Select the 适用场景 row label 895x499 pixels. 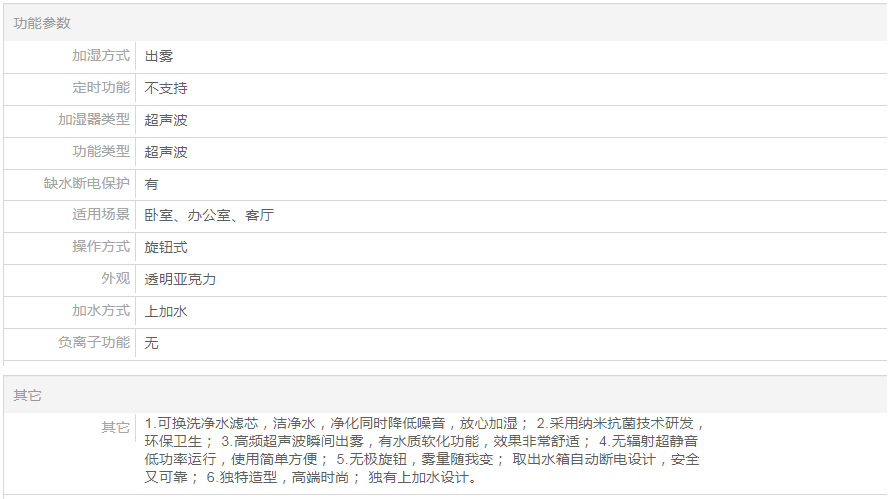pos(100,215)
